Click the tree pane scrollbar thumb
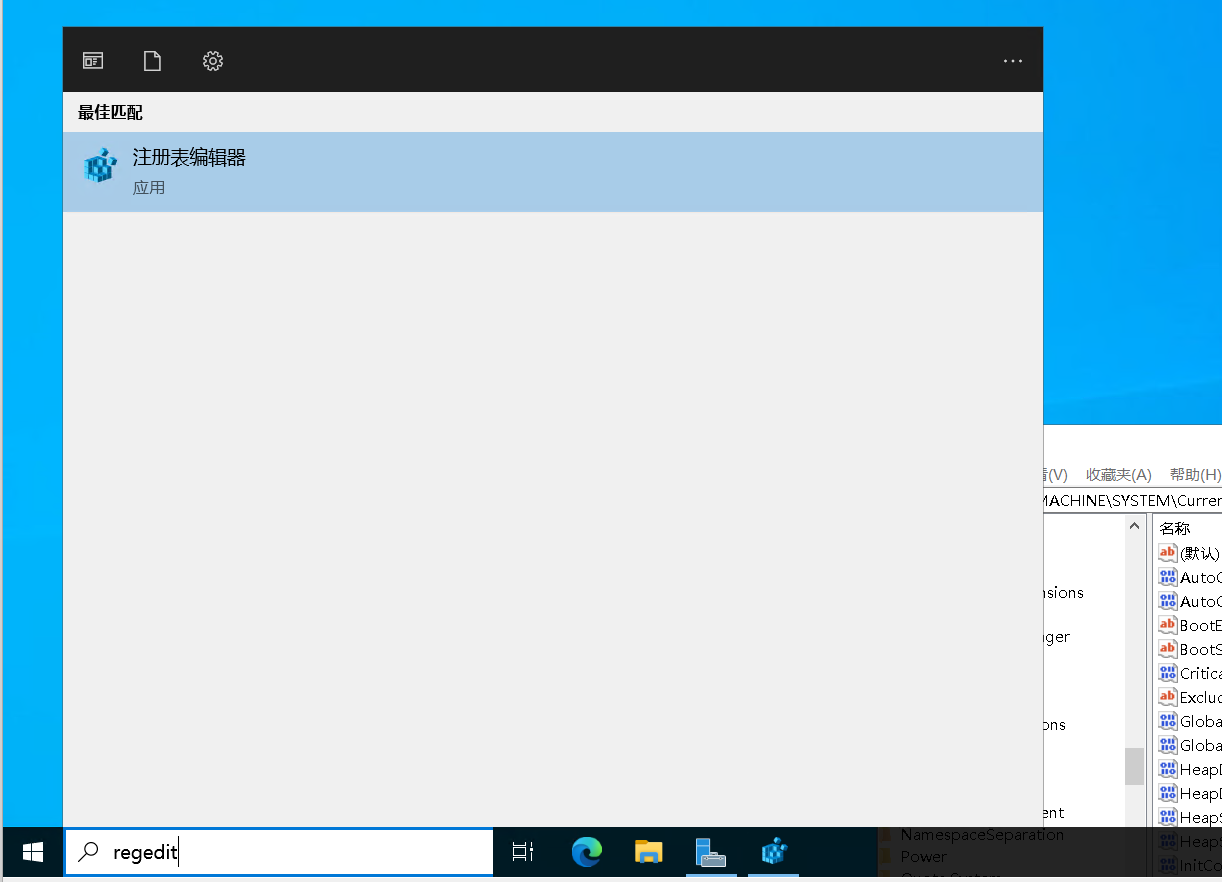 (x=1134, y=766)
